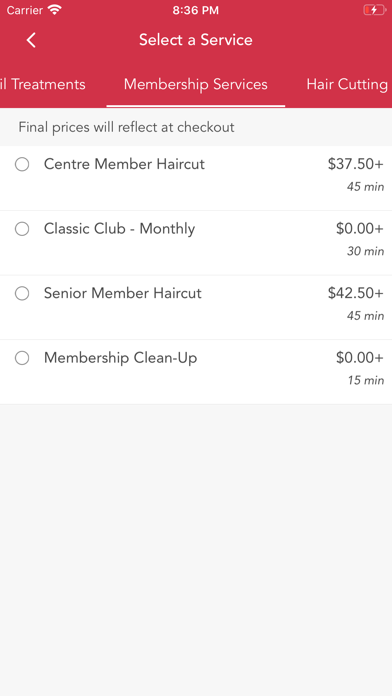The height and width of the screenshot is (696, 392).
Task: Tap the Wi-Fi status icon
Action: coord(55,10)
